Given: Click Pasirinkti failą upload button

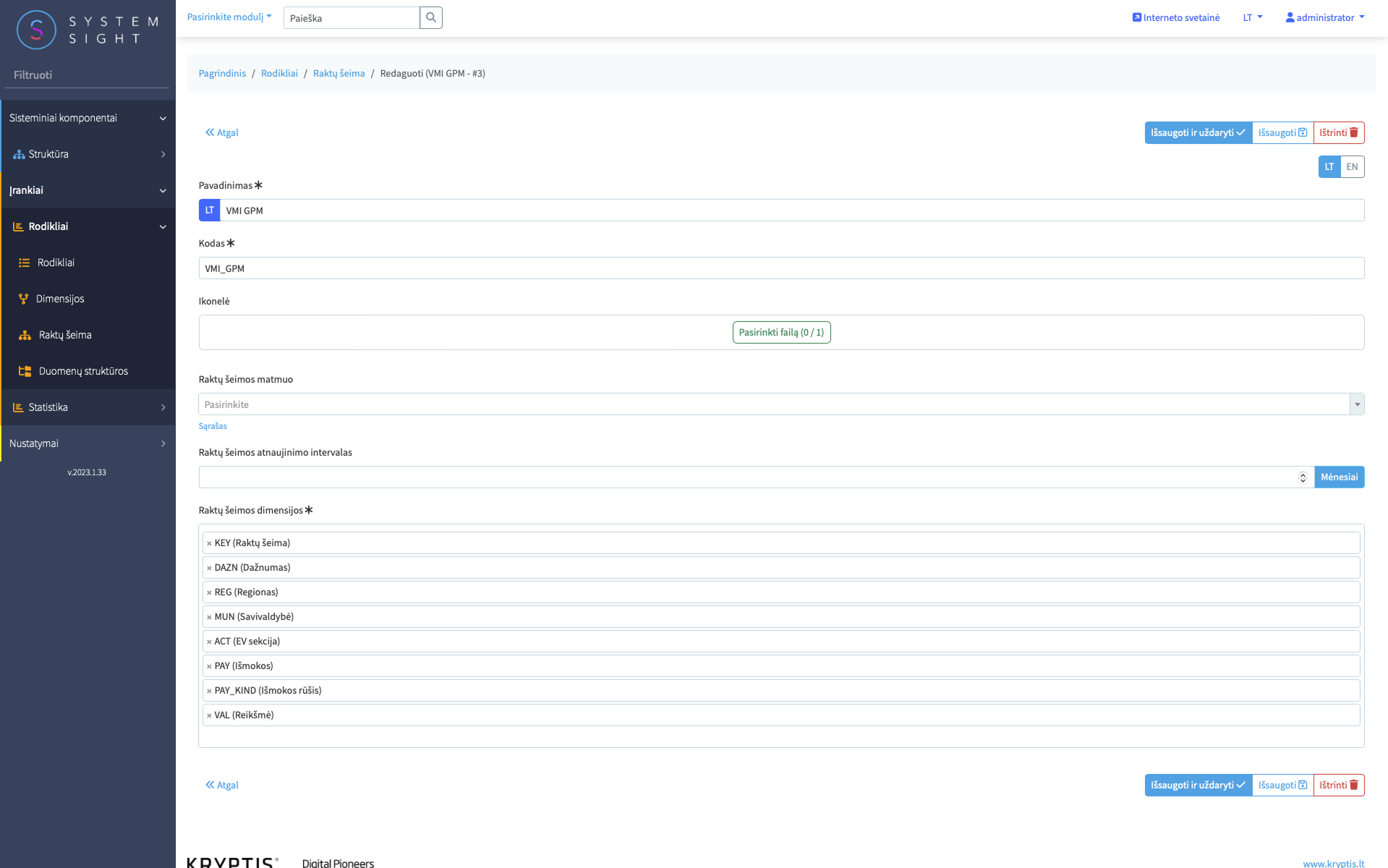Looking at the screenshot, I should [781, 332].
